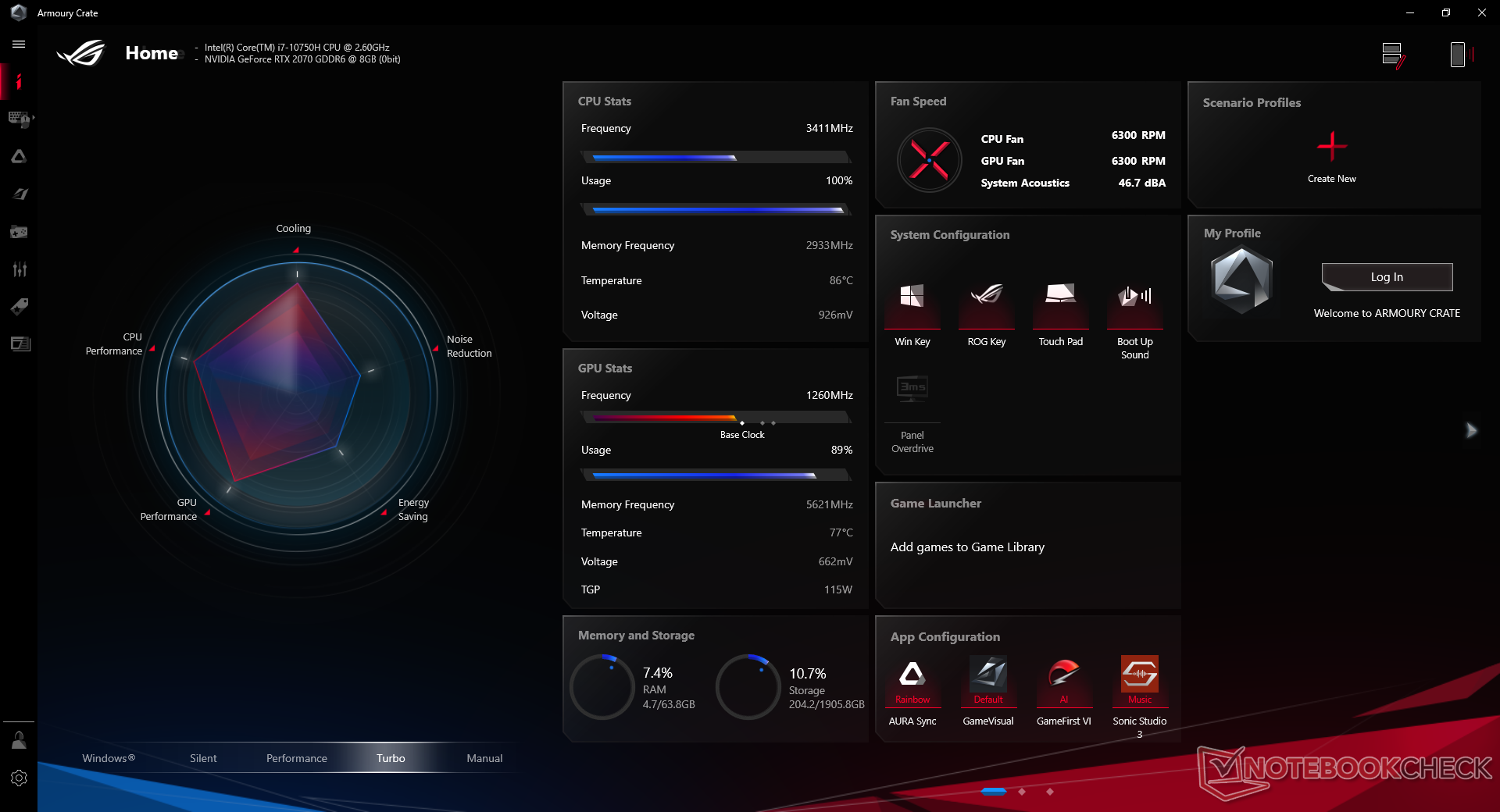The height and width of the screenshot is (812, 1500).
Task: Select the Silent operating mode
Action: click(x=203, y=758)
